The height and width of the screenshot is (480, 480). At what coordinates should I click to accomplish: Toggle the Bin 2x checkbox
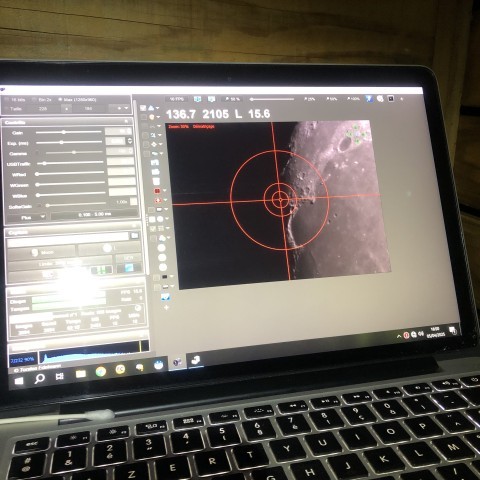pos(34,100)
